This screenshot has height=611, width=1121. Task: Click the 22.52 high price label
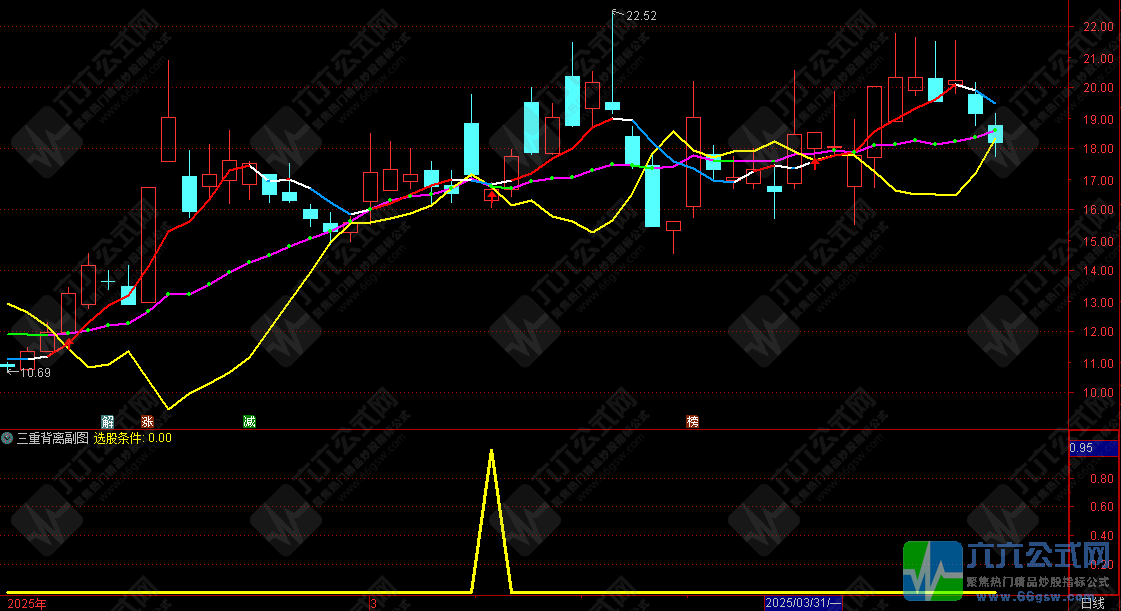pyautogui.click(x=641, y=15)
